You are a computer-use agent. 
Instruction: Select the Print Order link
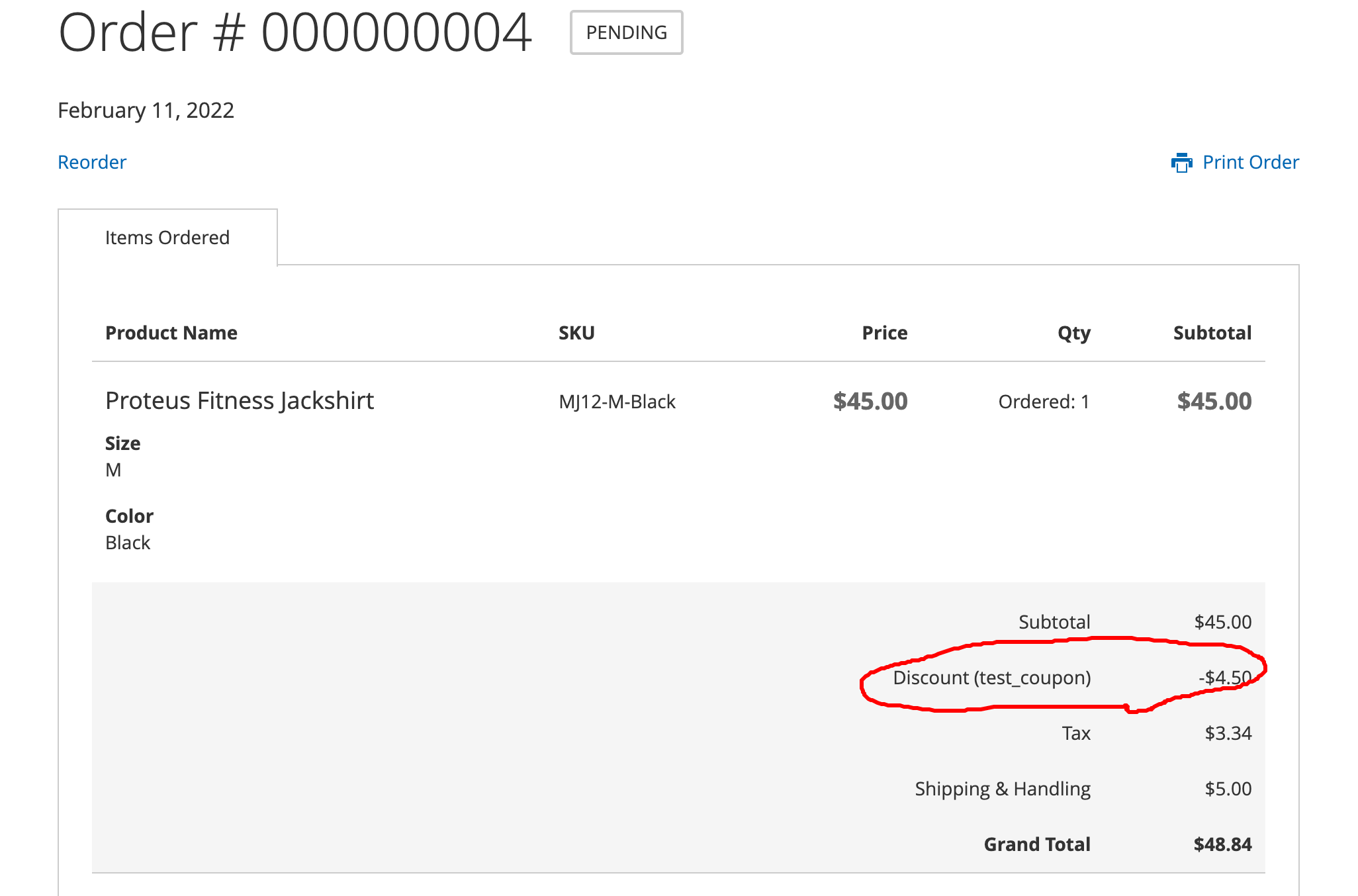tap(1251, 162)
